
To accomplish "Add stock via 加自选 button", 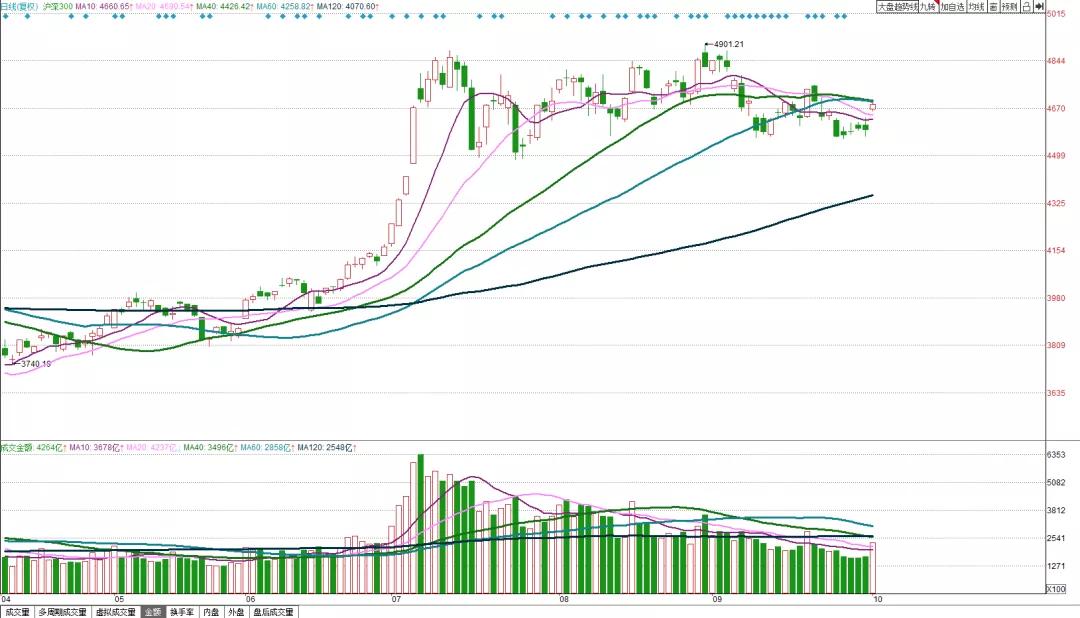I will pos(953,6).
